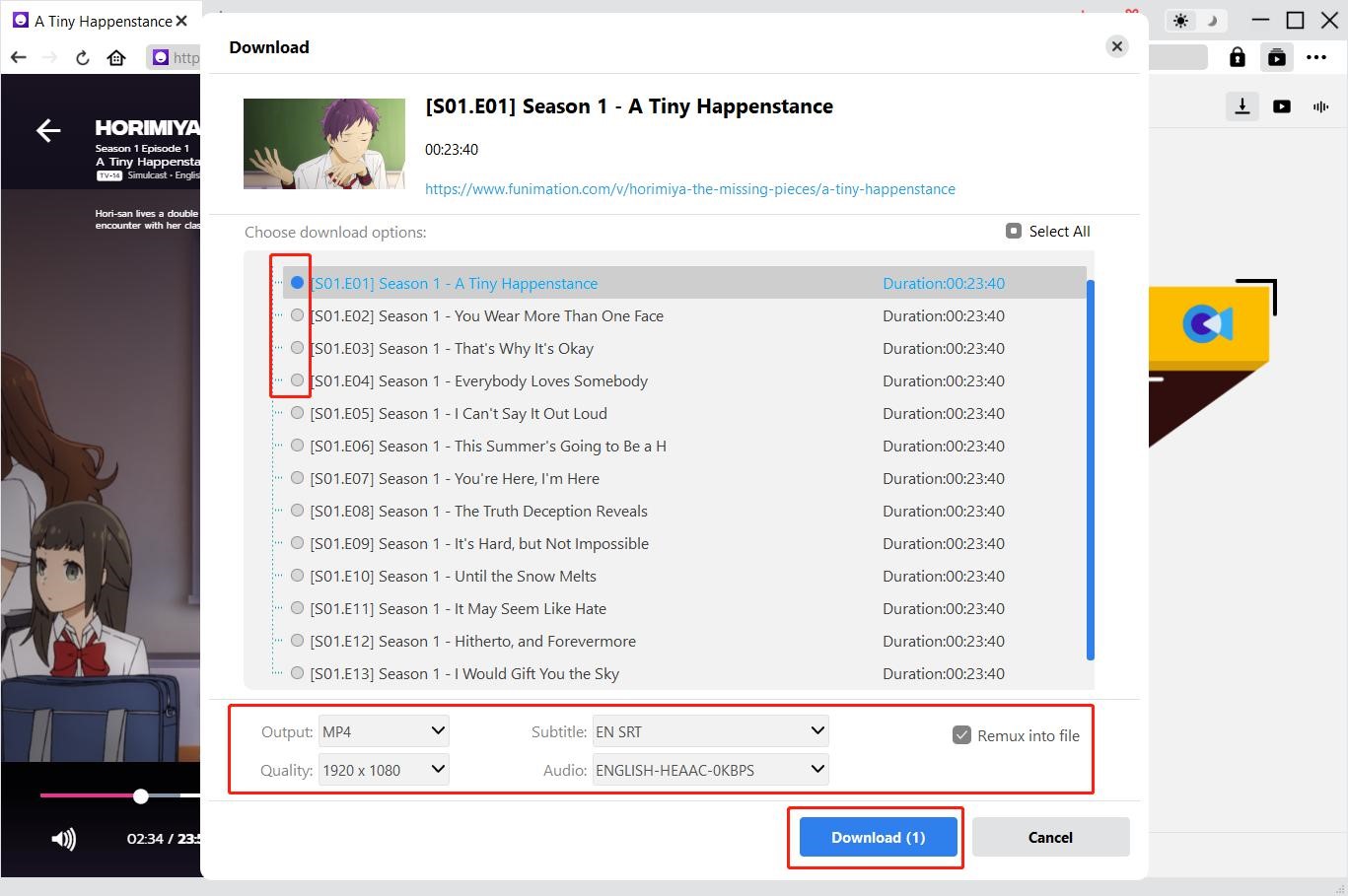Click the browser home icon
The height and width of the screenshot is (896, 1348).
[x=116, y=57]
